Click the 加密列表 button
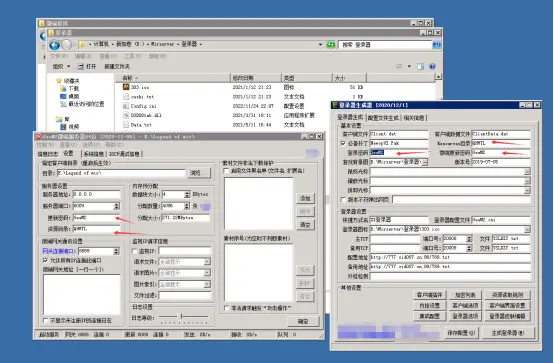554x363 pixels. click(x=465, y=295)
